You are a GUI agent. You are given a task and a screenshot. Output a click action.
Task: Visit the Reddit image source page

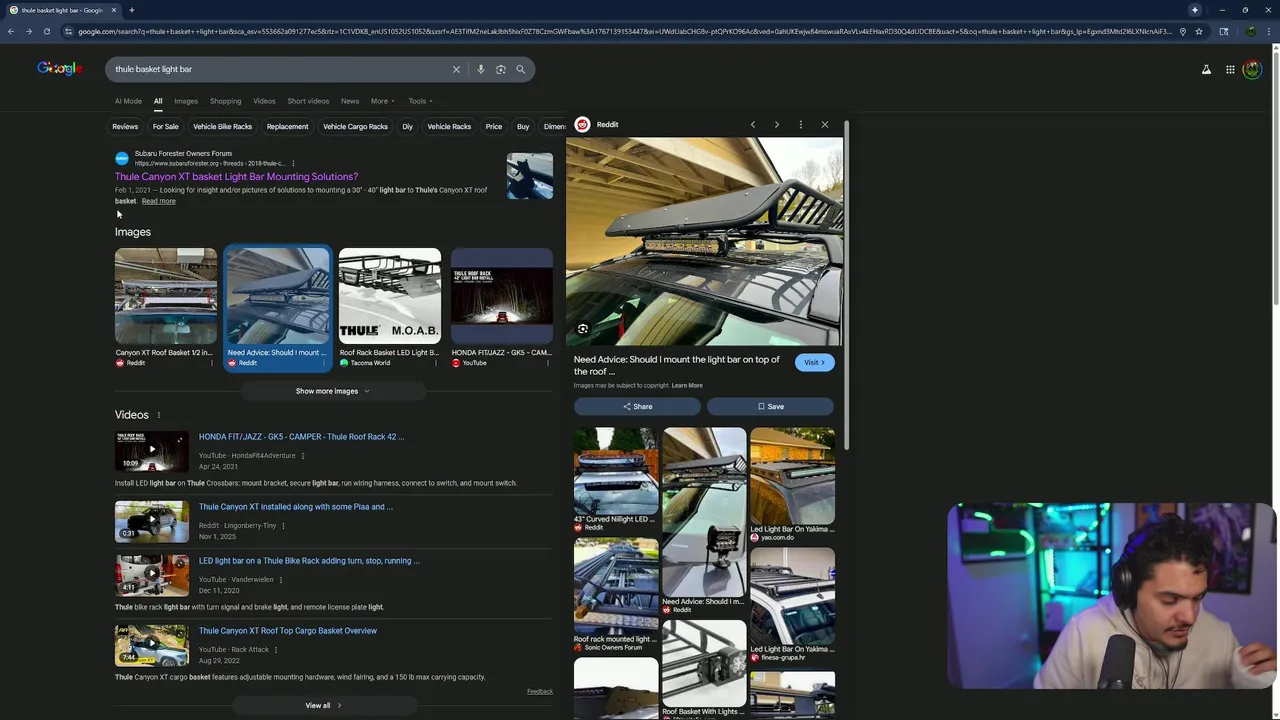pyautogui.click(x=815, y=363)
